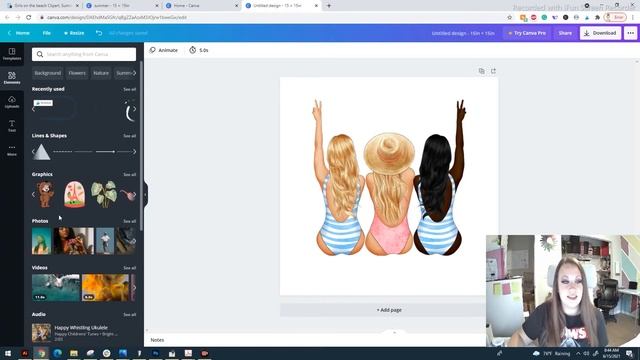
Task: Open the Uploads panel in sidebar
Action: (x=12, y=102)
